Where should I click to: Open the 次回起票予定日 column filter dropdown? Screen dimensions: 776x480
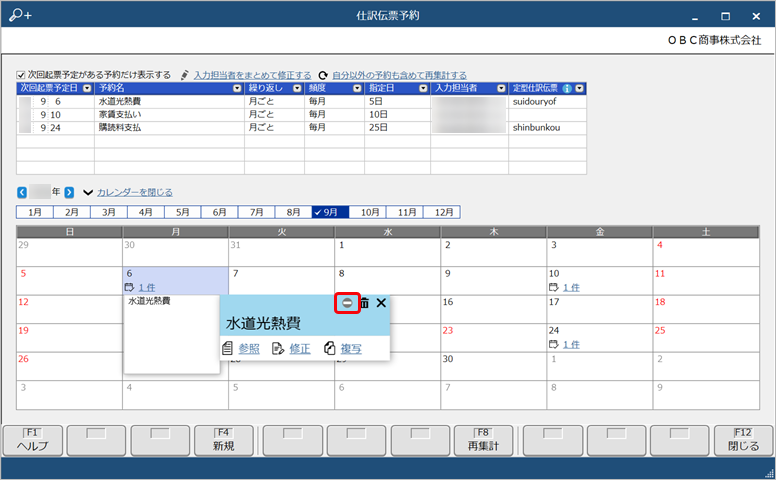click(x=87, y=89)
